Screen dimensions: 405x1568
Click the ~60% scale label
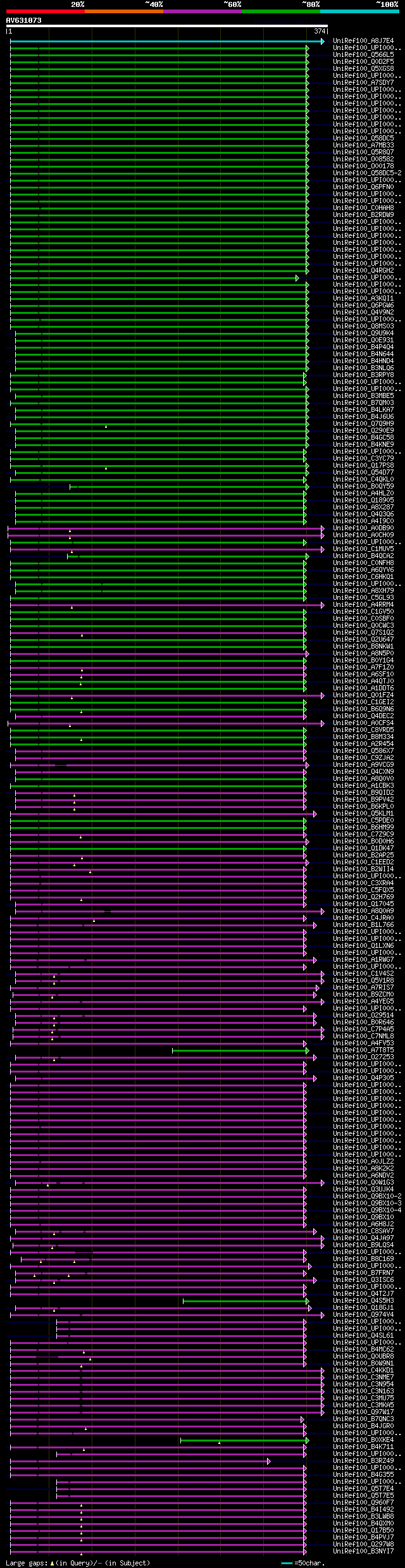pos(232,4)
